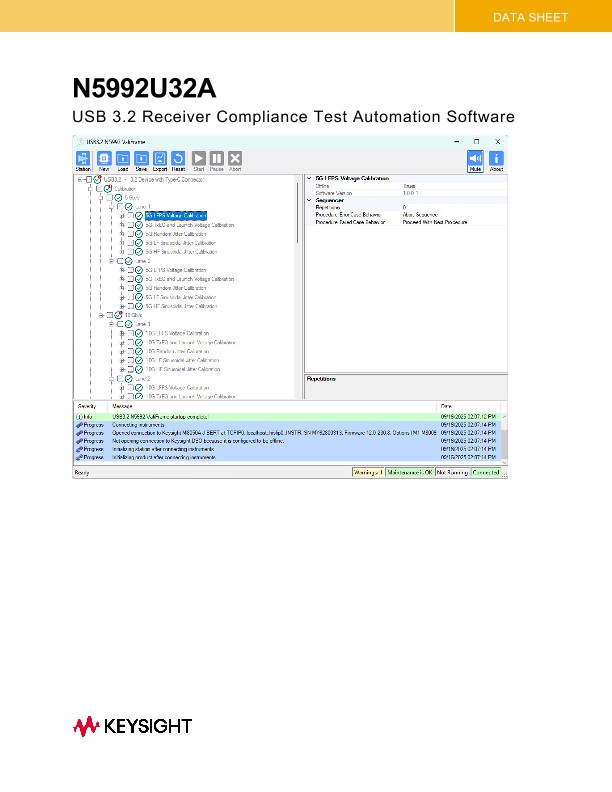Collapse the USB3.2 root tree node

[80, 179]
